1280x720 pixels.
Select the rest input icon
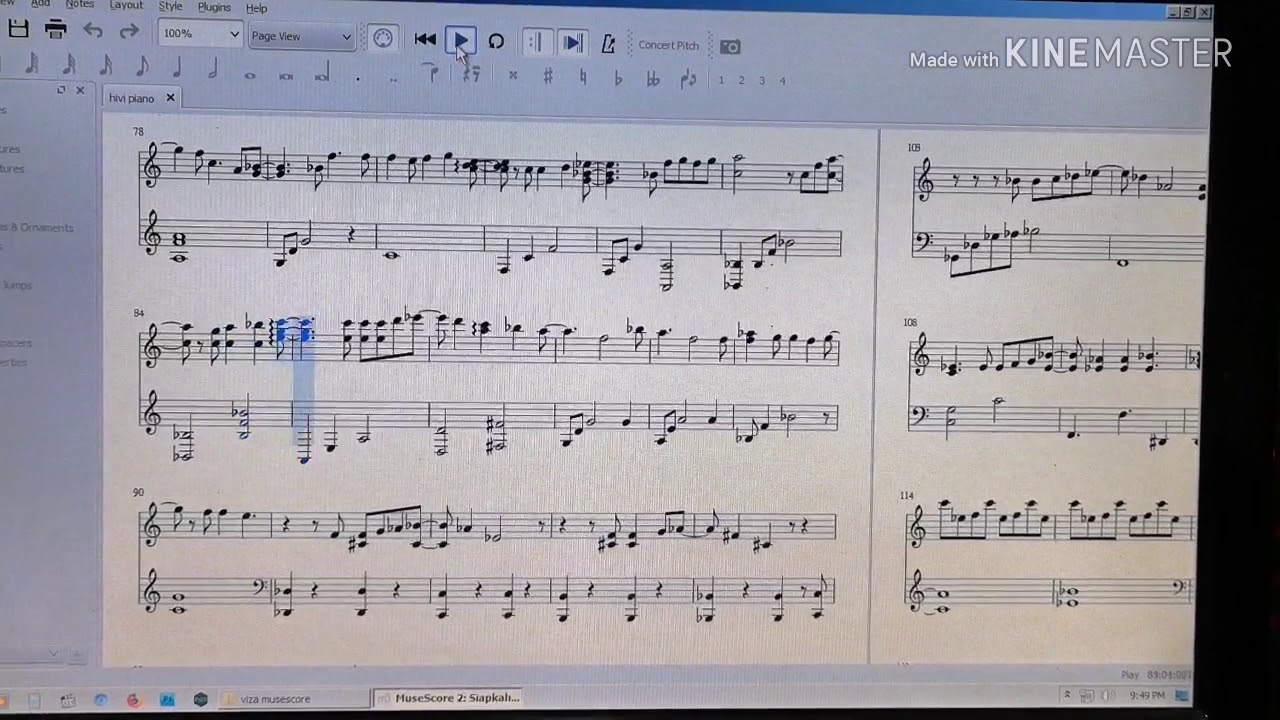click(471, 74)
